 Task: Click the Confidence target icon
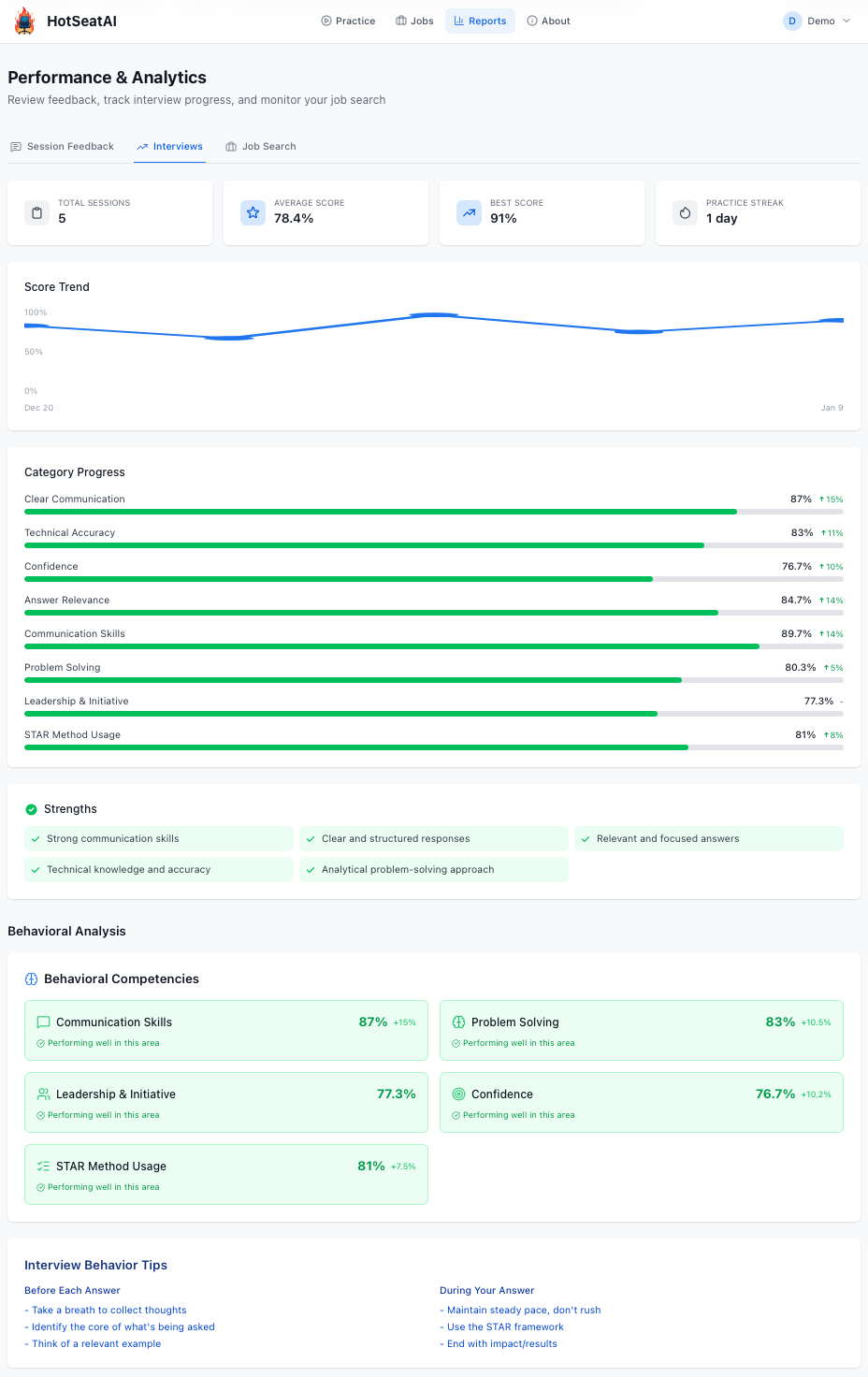[458, 1094]
